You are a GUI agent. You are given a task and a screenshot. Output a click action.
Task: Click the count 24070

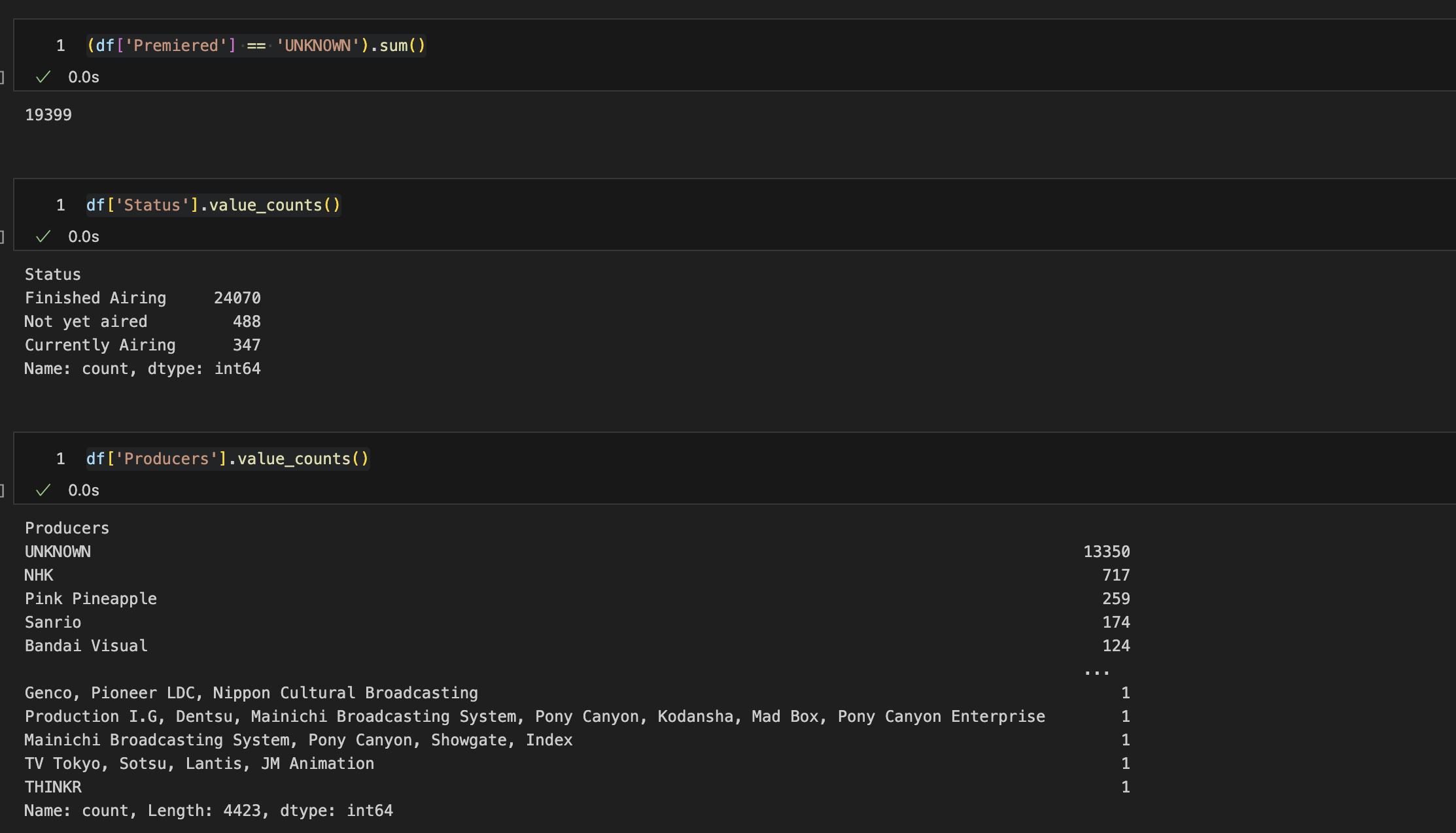[x=237, y=298]
